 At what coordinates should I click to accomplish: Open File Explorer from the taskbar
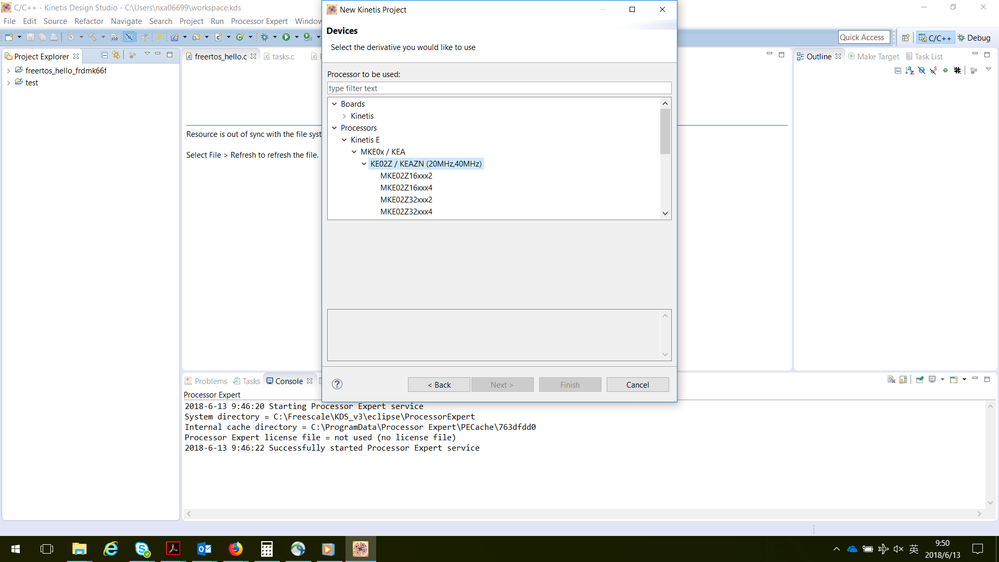[79, 549]
